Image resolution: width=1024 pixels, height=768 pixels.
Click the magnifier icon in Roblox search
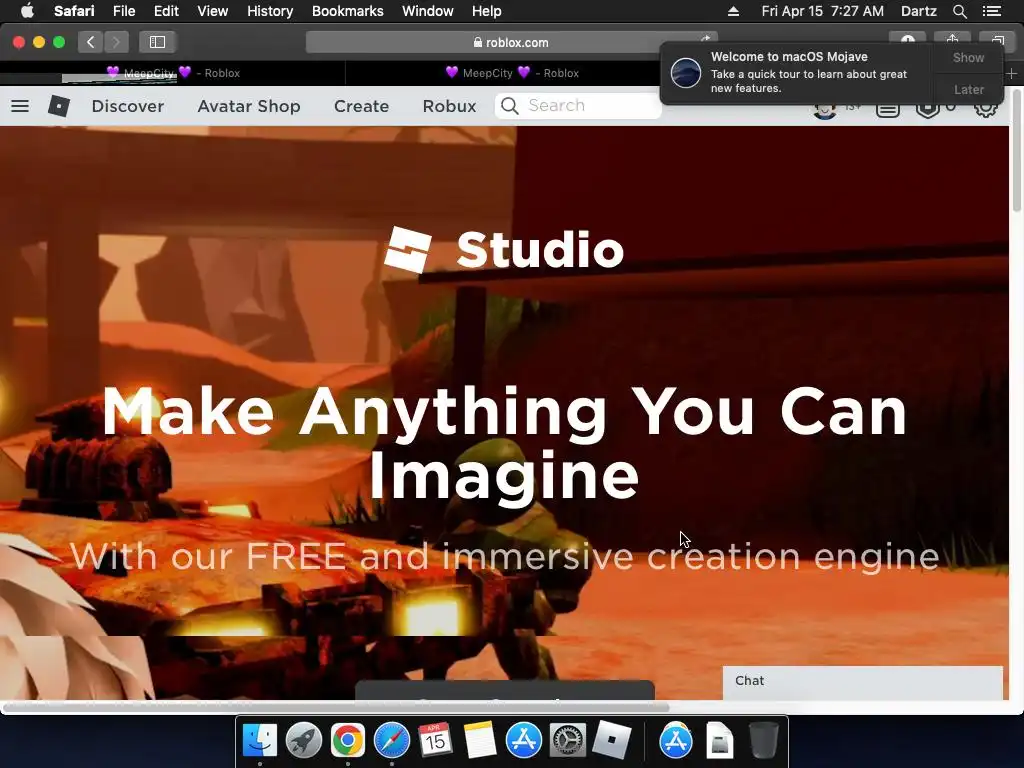point(510,106)
